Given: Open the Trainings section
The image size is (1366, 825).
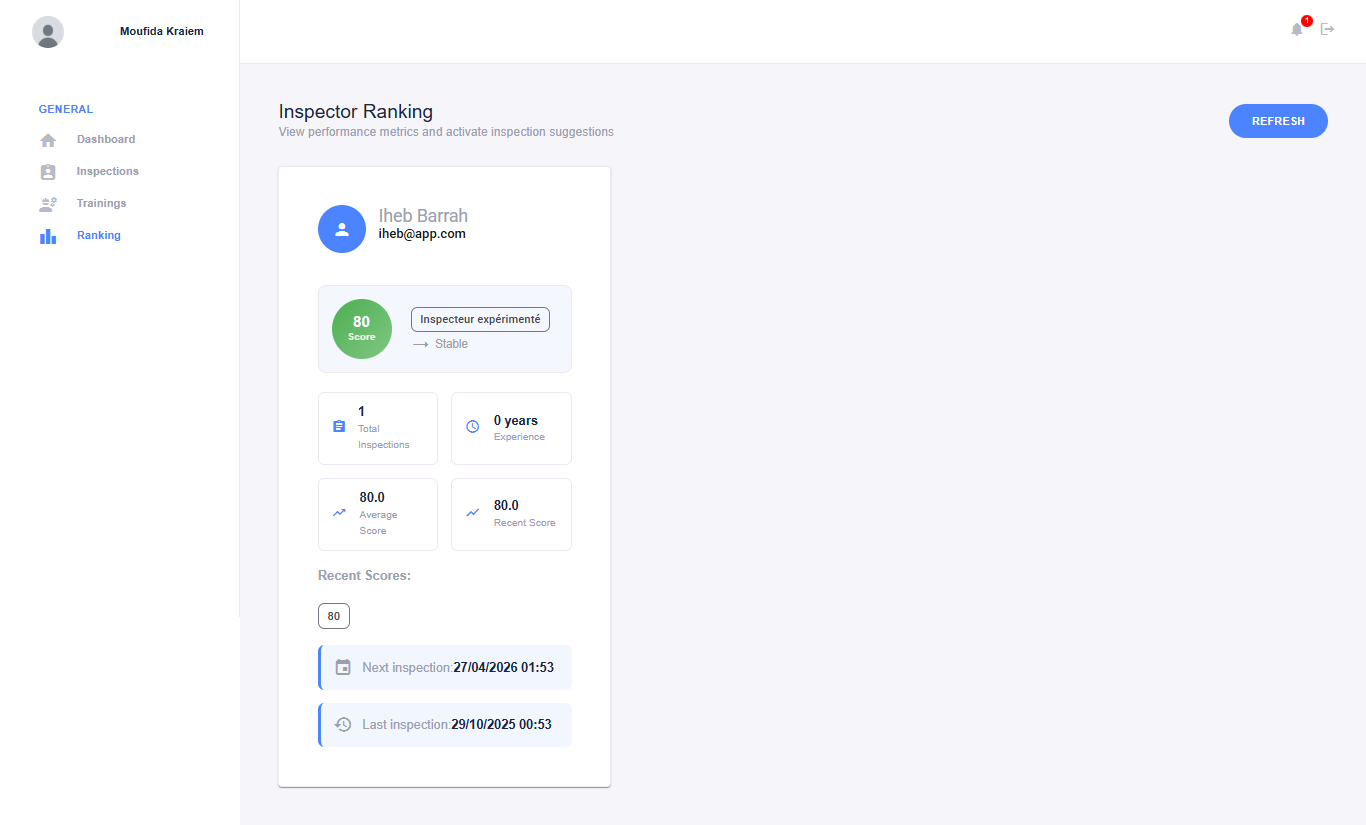Looking at the screenshot, I should click(101, 204).
